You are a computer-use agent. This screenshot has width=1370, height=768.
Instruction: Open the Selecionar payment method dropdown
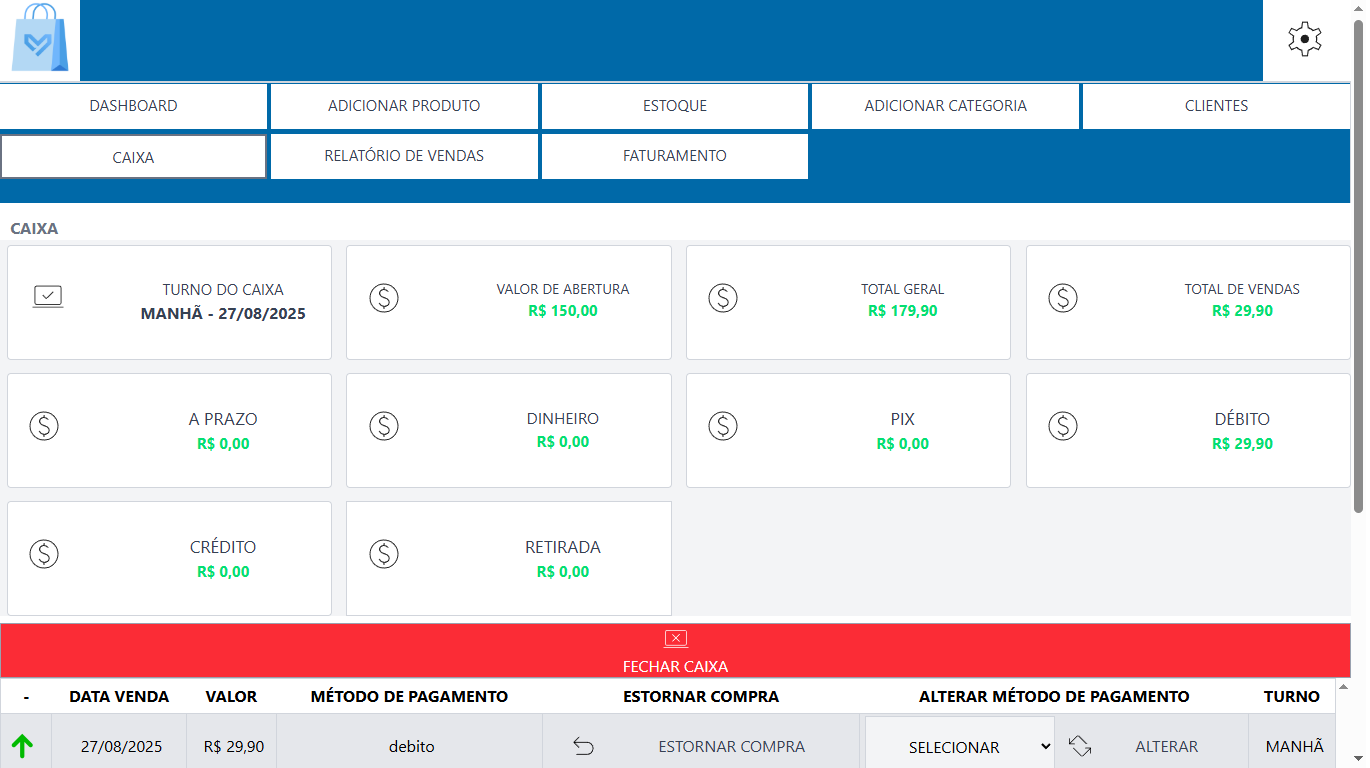pyautogui.click(x=959, y=746)
